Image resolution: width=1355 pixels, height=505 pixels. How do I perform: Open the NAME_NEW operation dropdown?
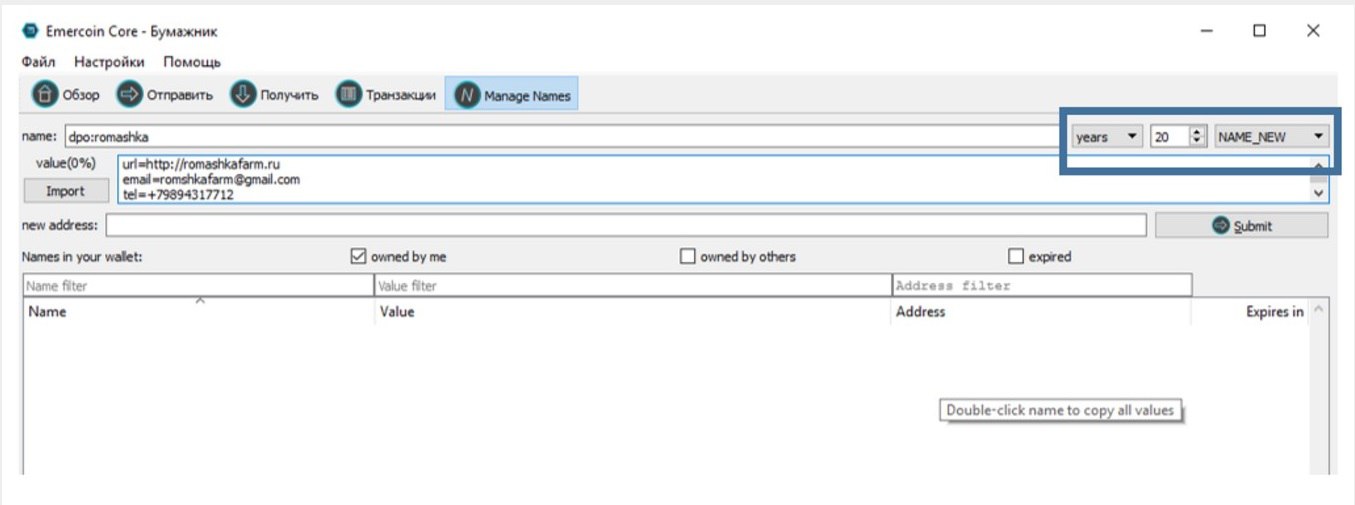[1272, 137]
